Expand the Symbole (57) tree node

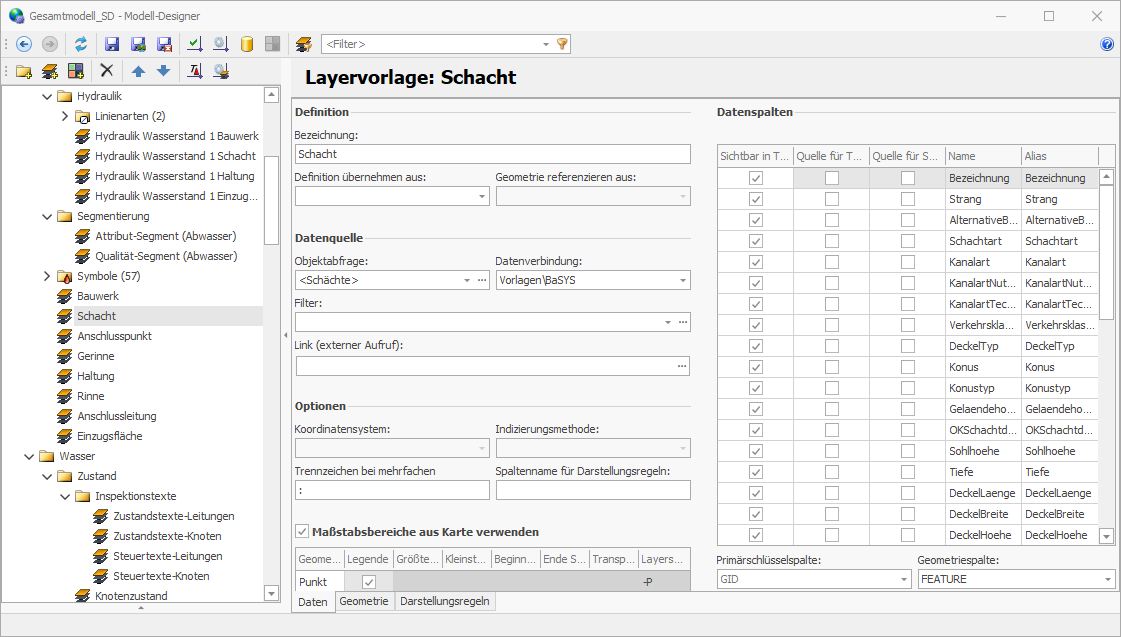point(46,275)
